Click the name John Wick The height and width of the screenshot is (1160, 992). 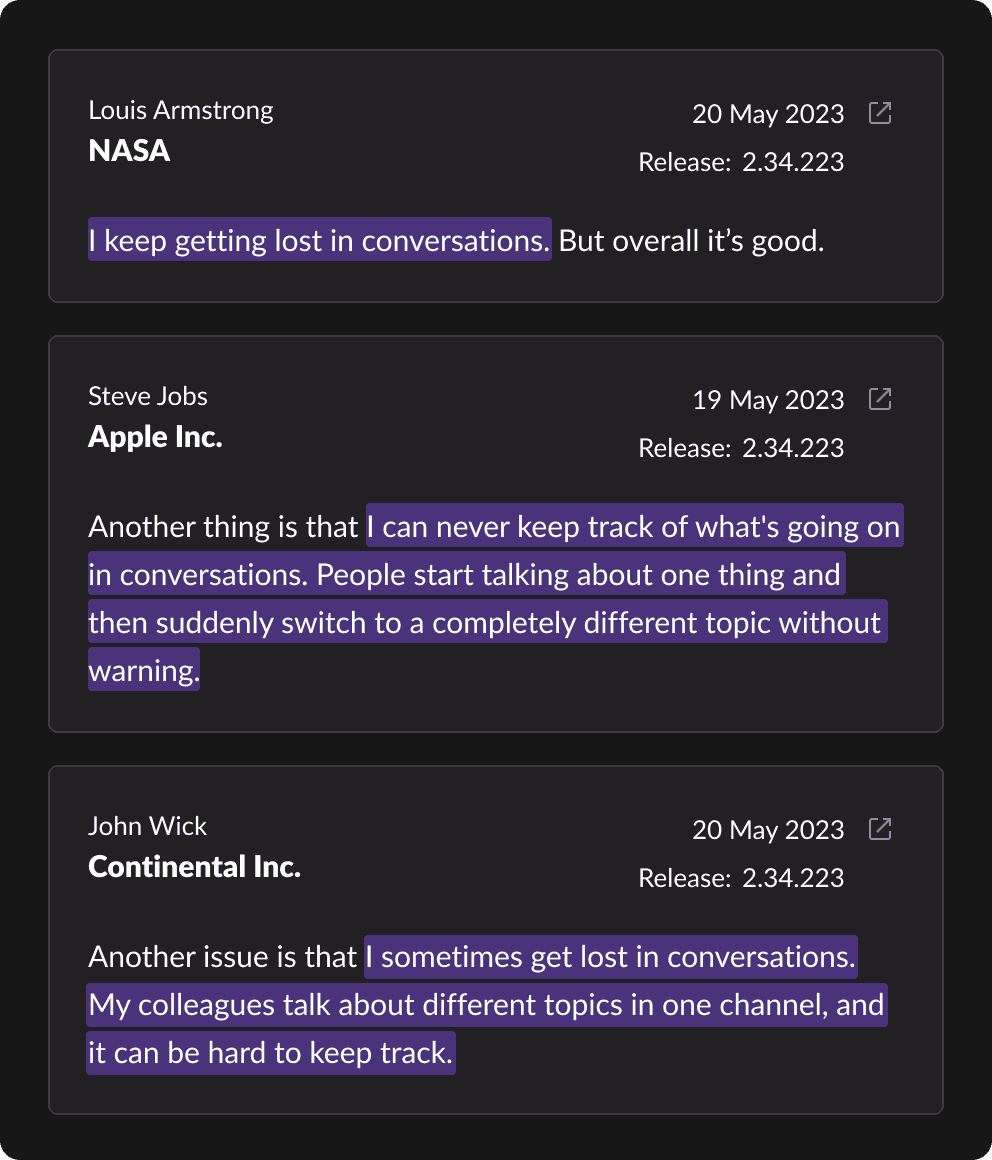pos(148,826)
